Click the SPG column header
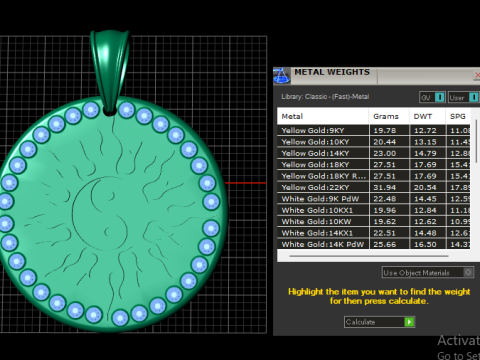Image resolution: width=480 pixels, height=360 pixels. click(x=458, y=116)
